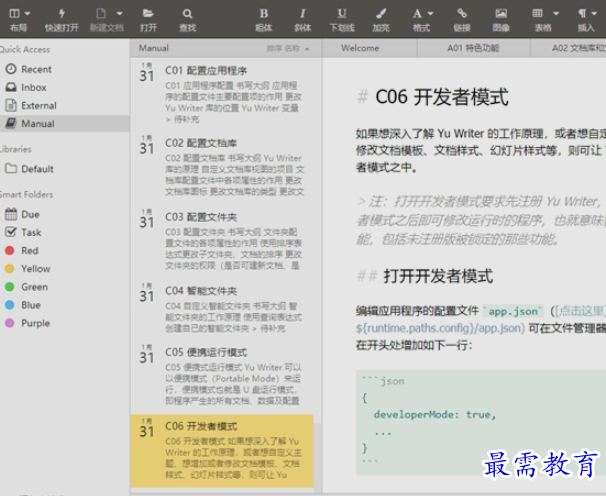Click the 快速打开 lightning icon

[x=61, y=14]
